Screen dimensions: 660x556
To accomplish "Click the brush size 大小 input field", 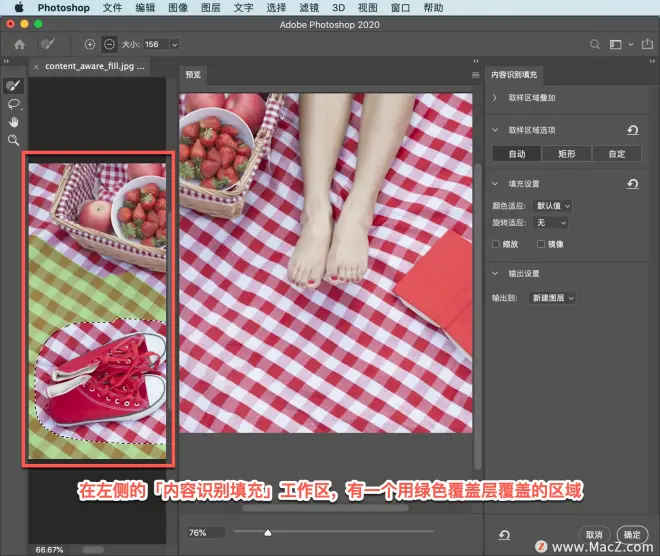I will coord(156,44).
